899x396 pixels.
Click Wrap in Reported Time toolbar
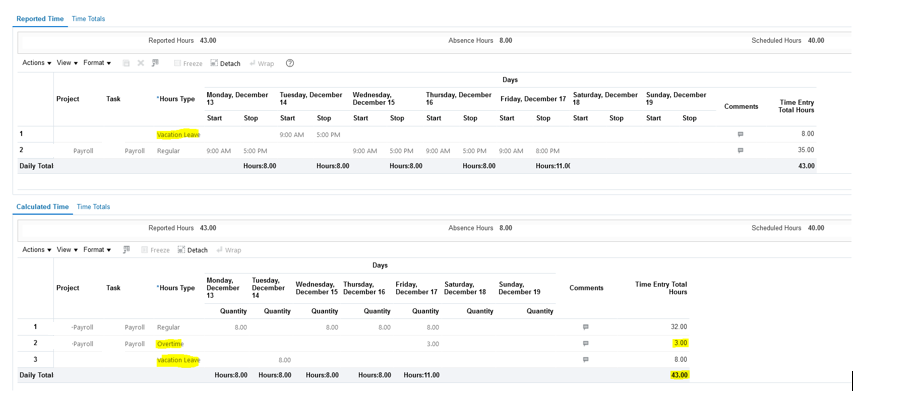262,64
